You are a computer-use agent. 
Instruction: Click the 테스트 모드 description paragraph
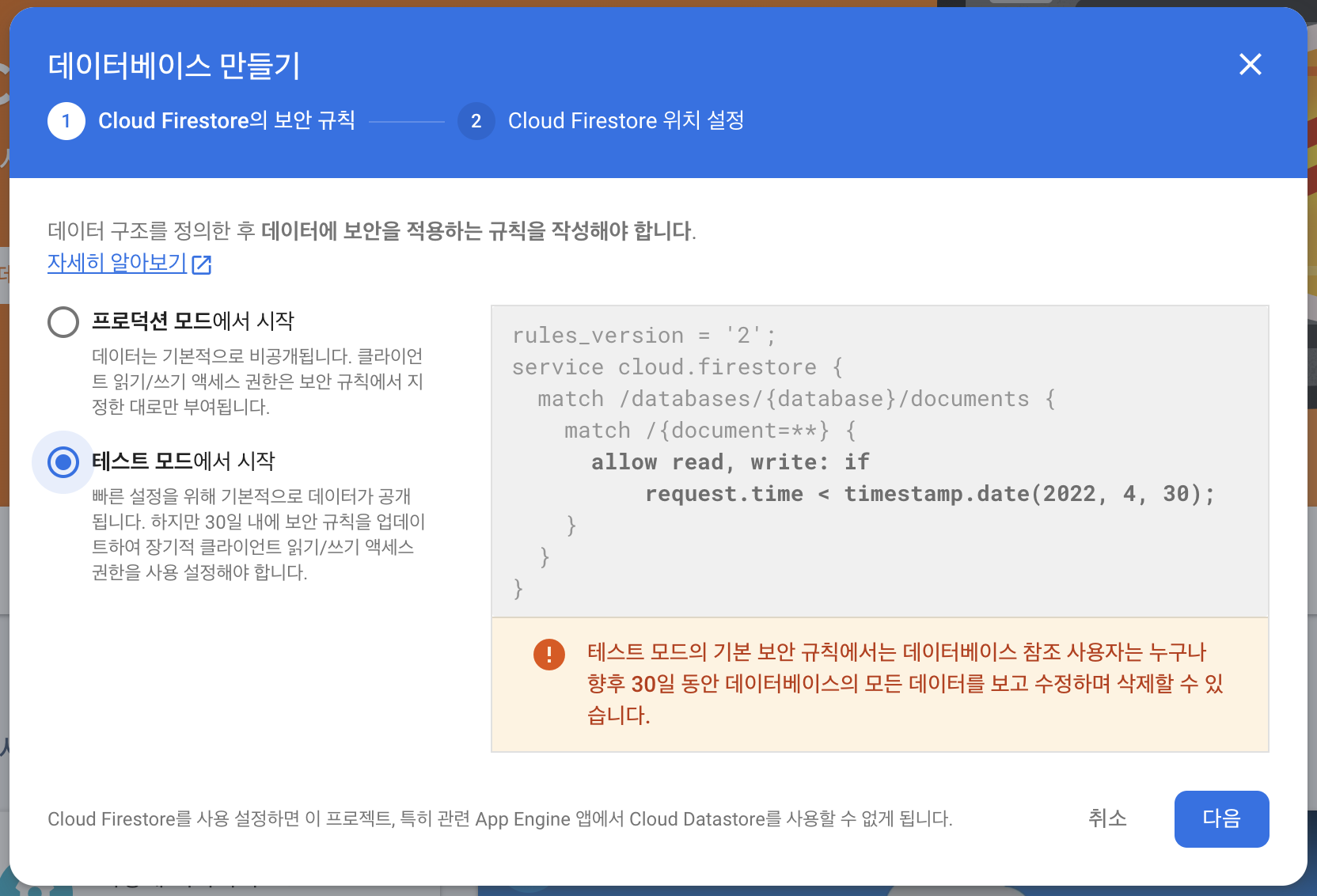[x=259, y=534]
